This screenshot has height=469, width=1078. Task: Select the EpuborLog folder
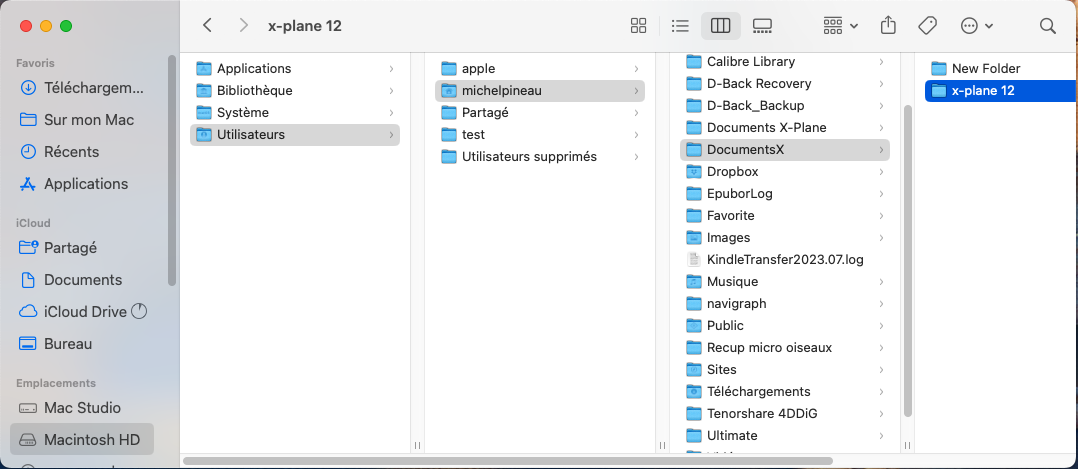[784, 193]
